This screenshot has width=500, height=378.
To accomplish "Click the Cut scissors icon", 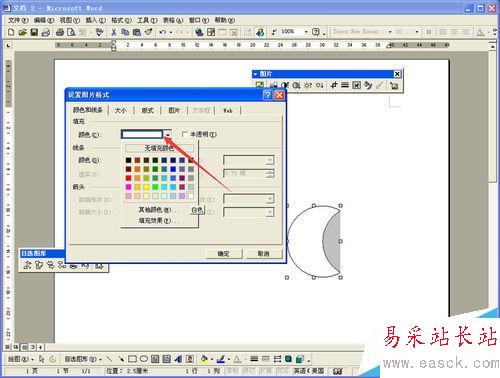I will point(113,32).
